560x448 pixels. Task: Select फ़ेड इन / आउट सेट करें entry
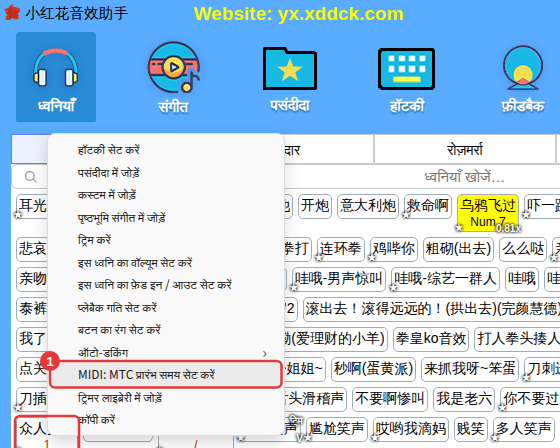pyautogui.click(x=166, y=285)
